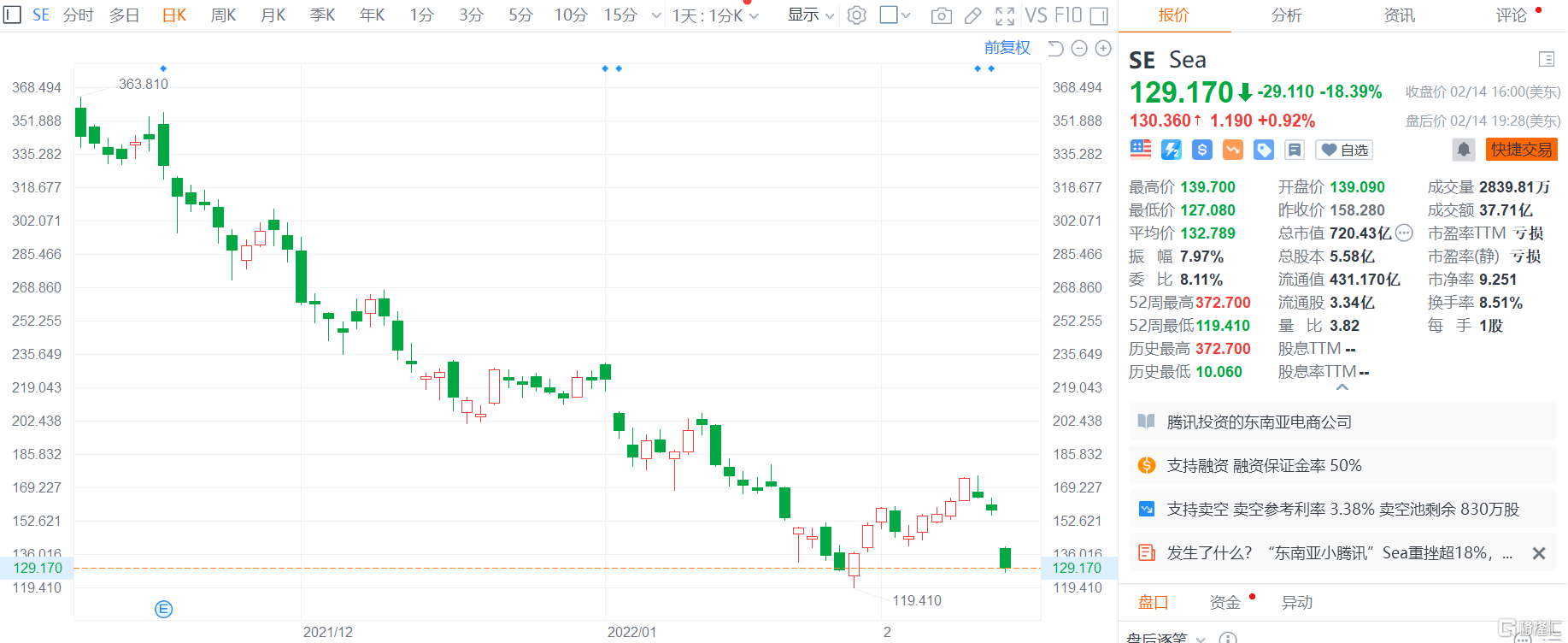Click the 快捷交易 quick trade button
This screenshot has height=643, width=1568.
[1521, 150]
